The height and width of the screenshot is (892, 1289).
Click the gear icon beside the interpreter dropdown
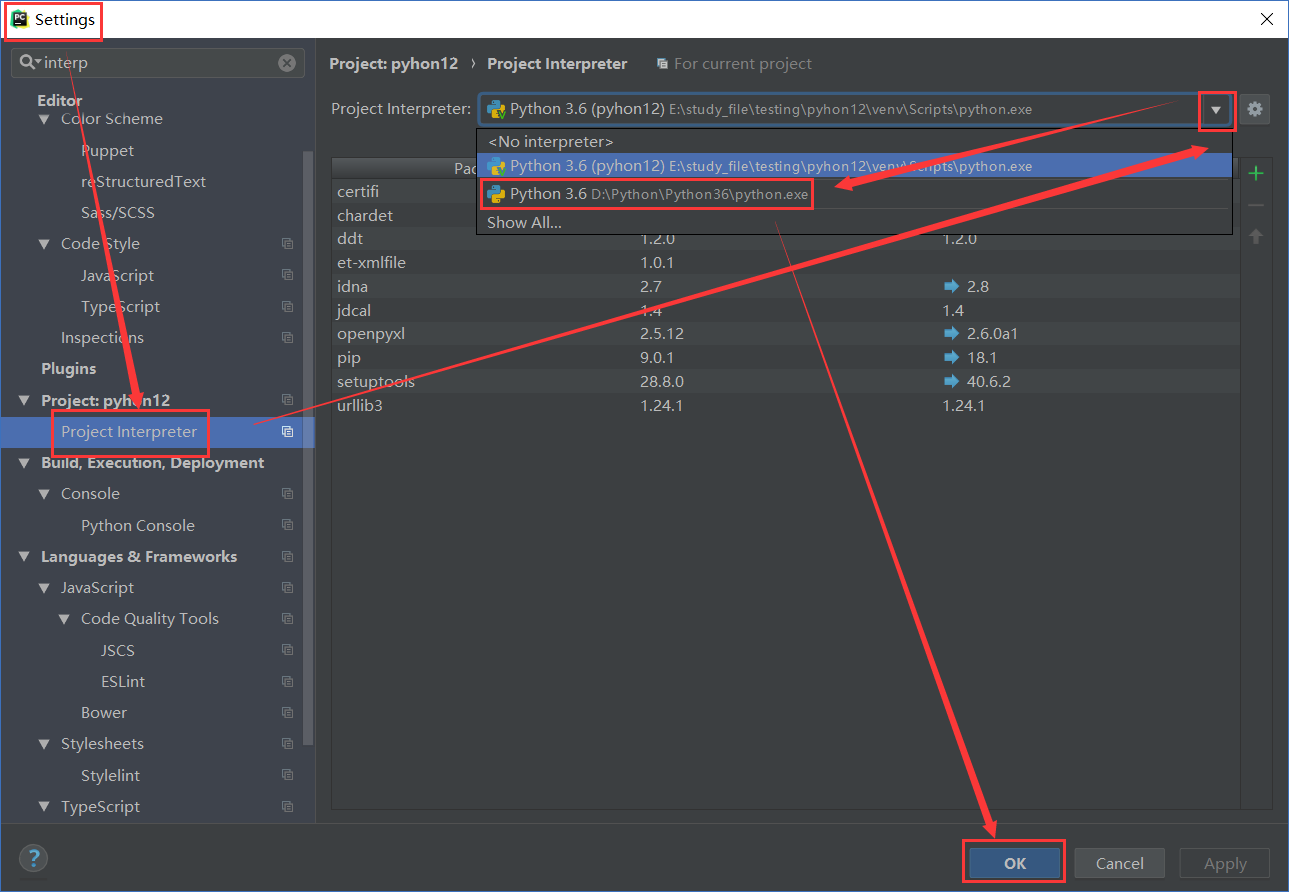1255,109
